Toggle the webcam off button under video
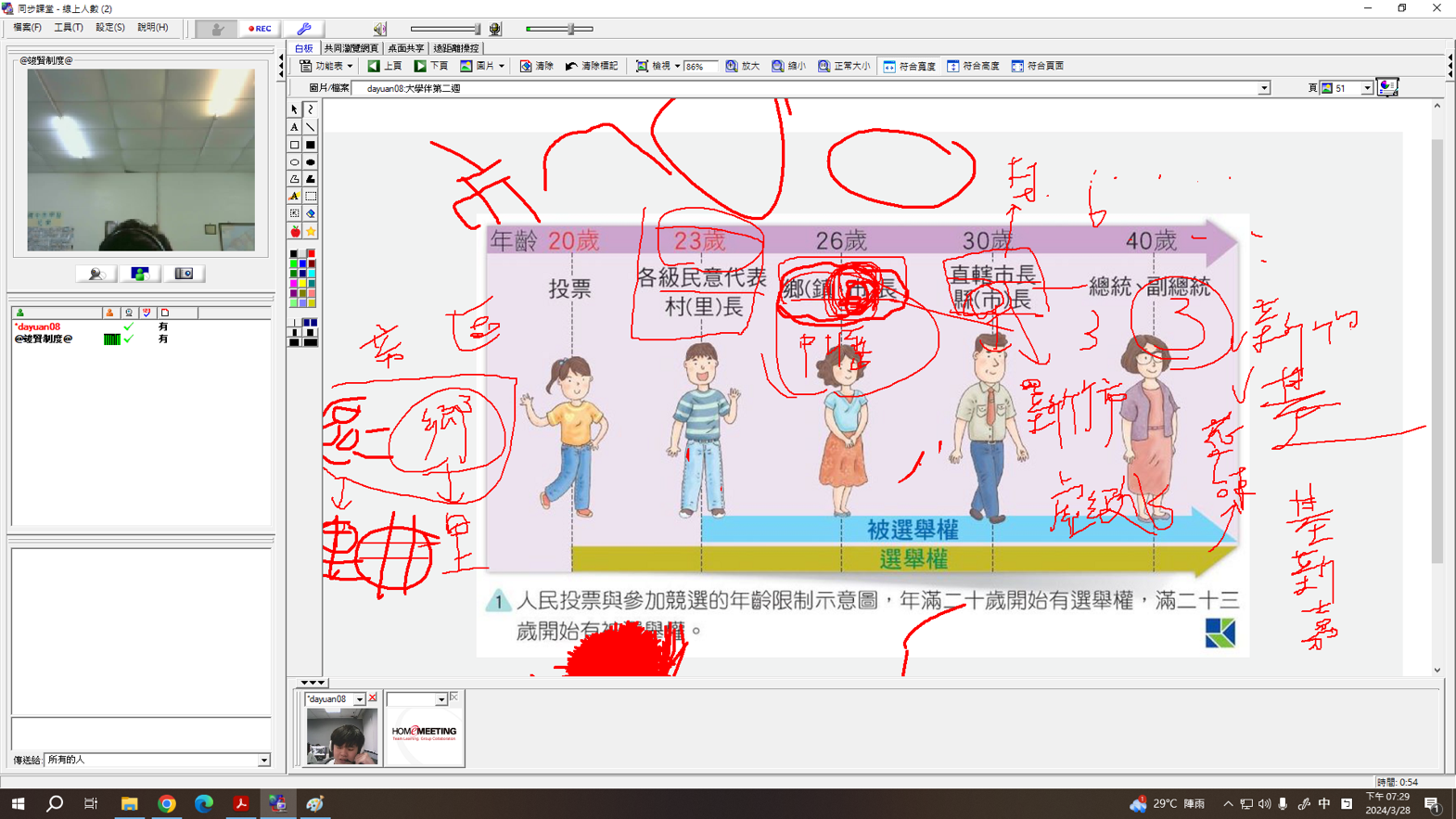 click(x=184, y=274)
